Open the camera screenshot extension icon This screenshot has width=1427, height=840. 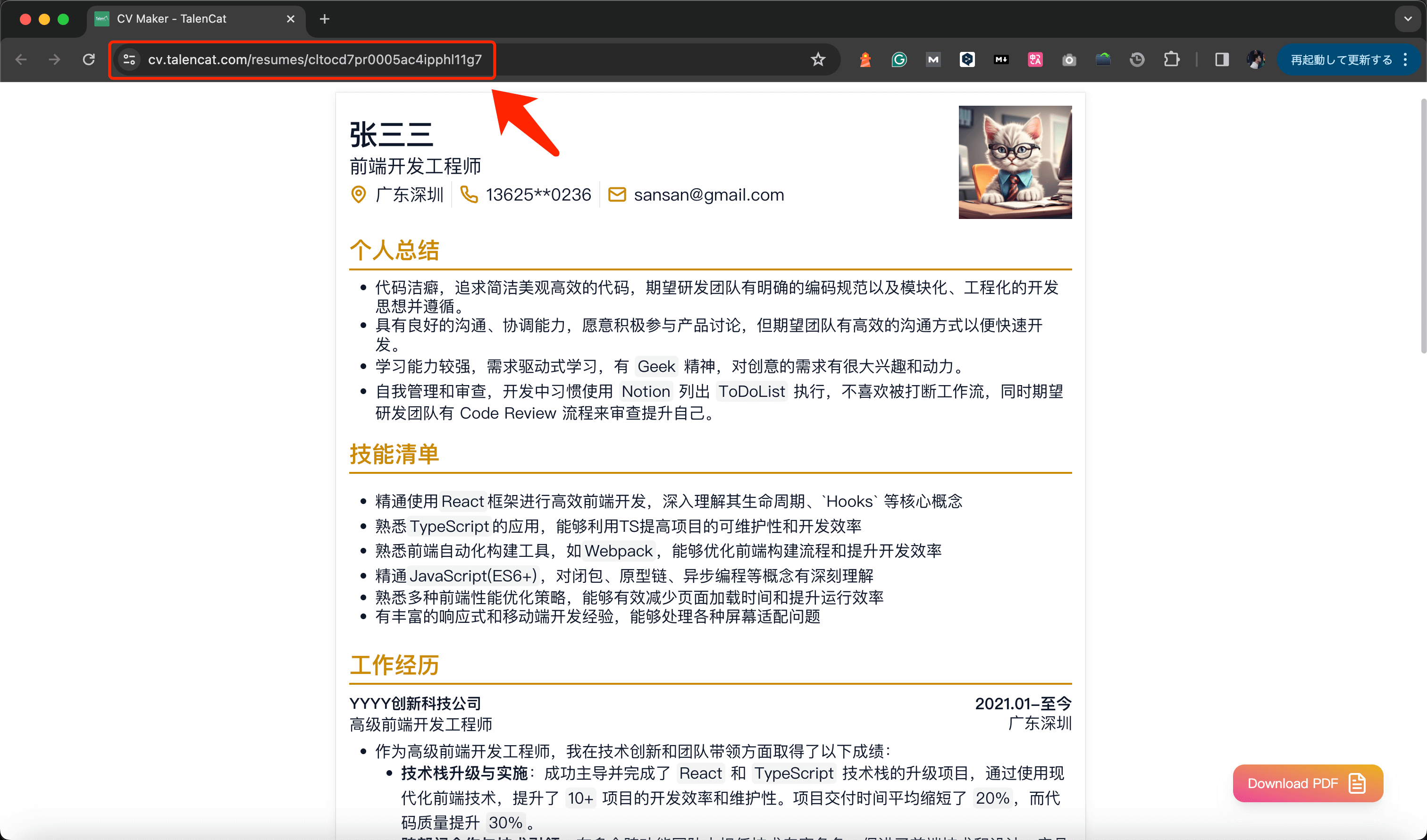pyautogui.click(x=1069, y=59)
